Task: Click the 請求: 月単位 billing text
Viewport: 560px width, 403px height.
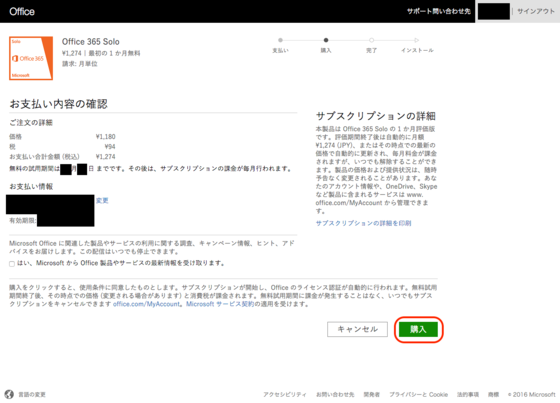Action: [80, 64]
